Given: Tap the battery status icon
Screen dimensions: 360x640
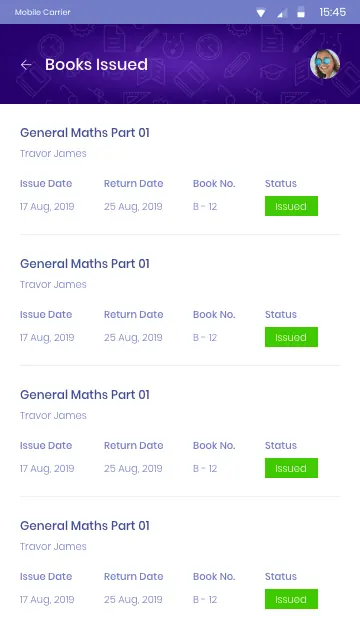Looking at the screenshot, I should click(x=301, y=12).
